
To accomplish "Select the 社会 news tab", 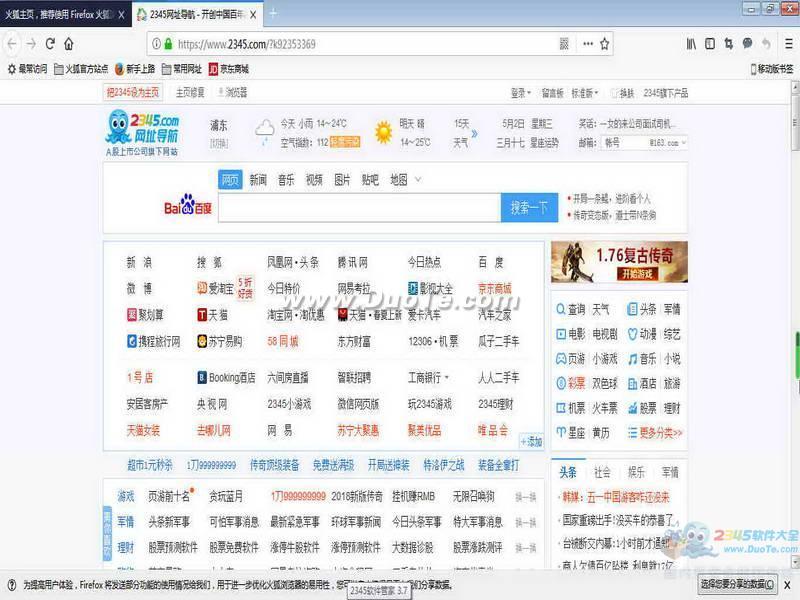I will tap(602, 472).
